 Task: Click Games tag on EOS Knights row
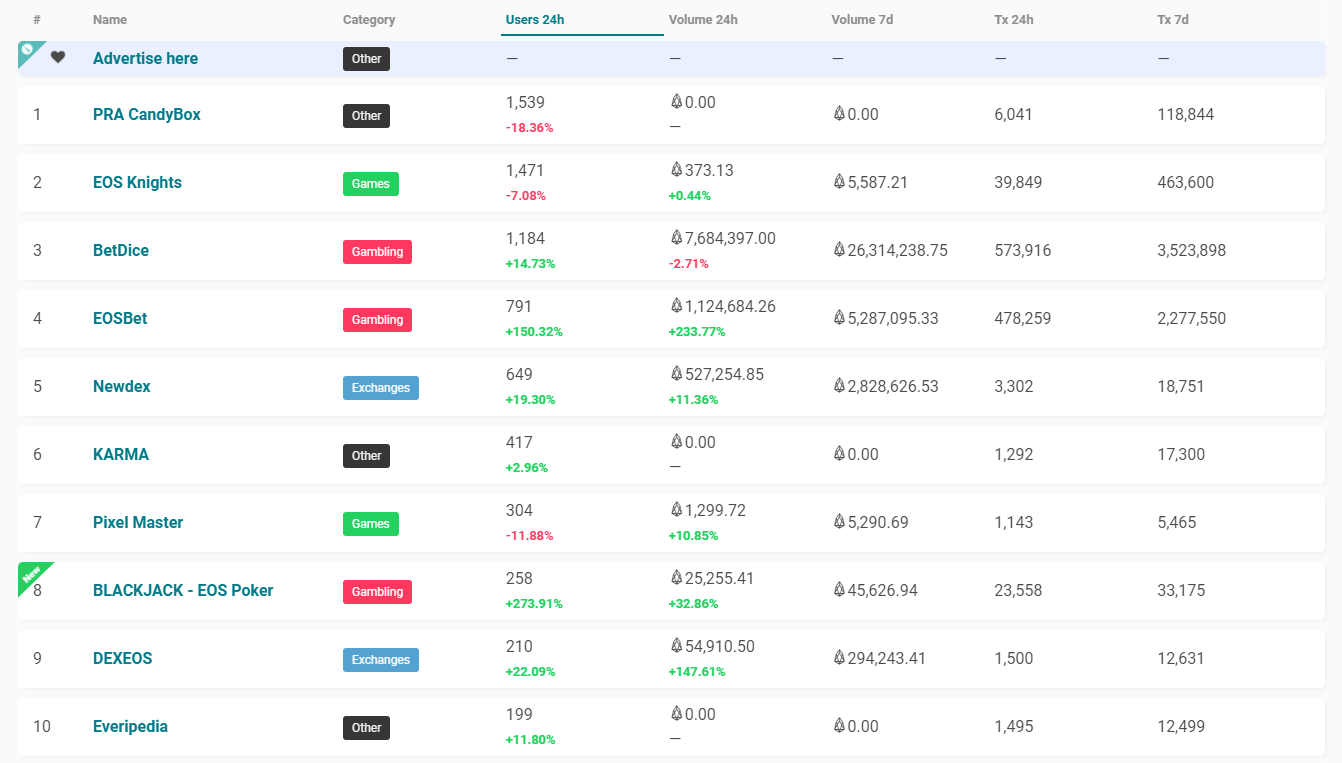pyautogui.click(x=371, y=183)
